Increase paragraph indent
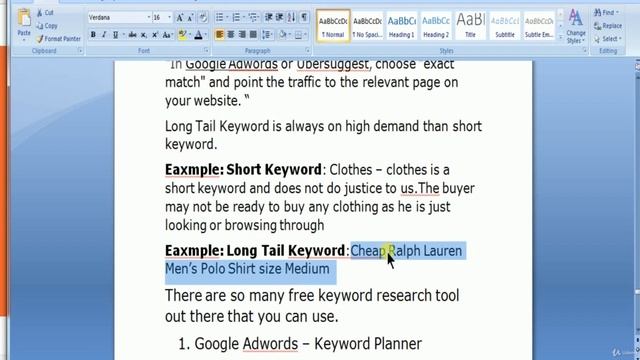The width and height of the screenshot is (640, 360). pyautogui.click(x=280, y=18)
